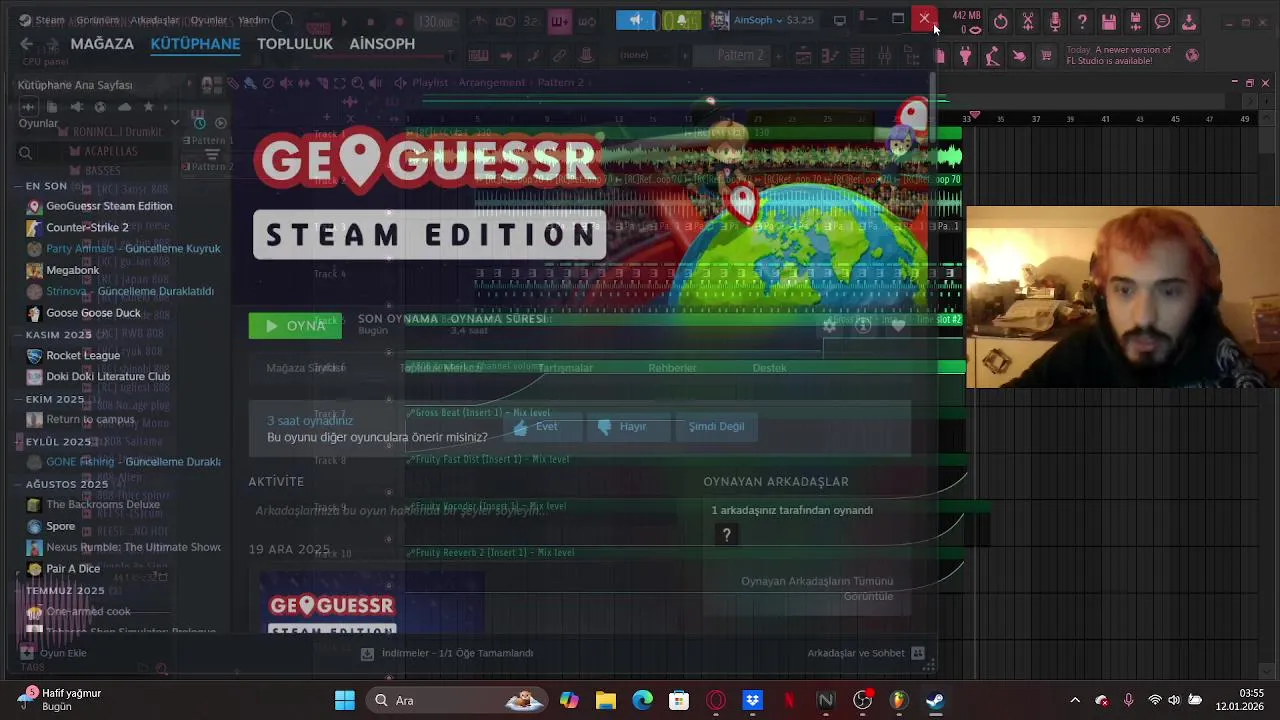Screen dimensions: 1280x720
Task: Open File Explorer from taskbar
Action: pyautogui.click(x=606, y=701)
